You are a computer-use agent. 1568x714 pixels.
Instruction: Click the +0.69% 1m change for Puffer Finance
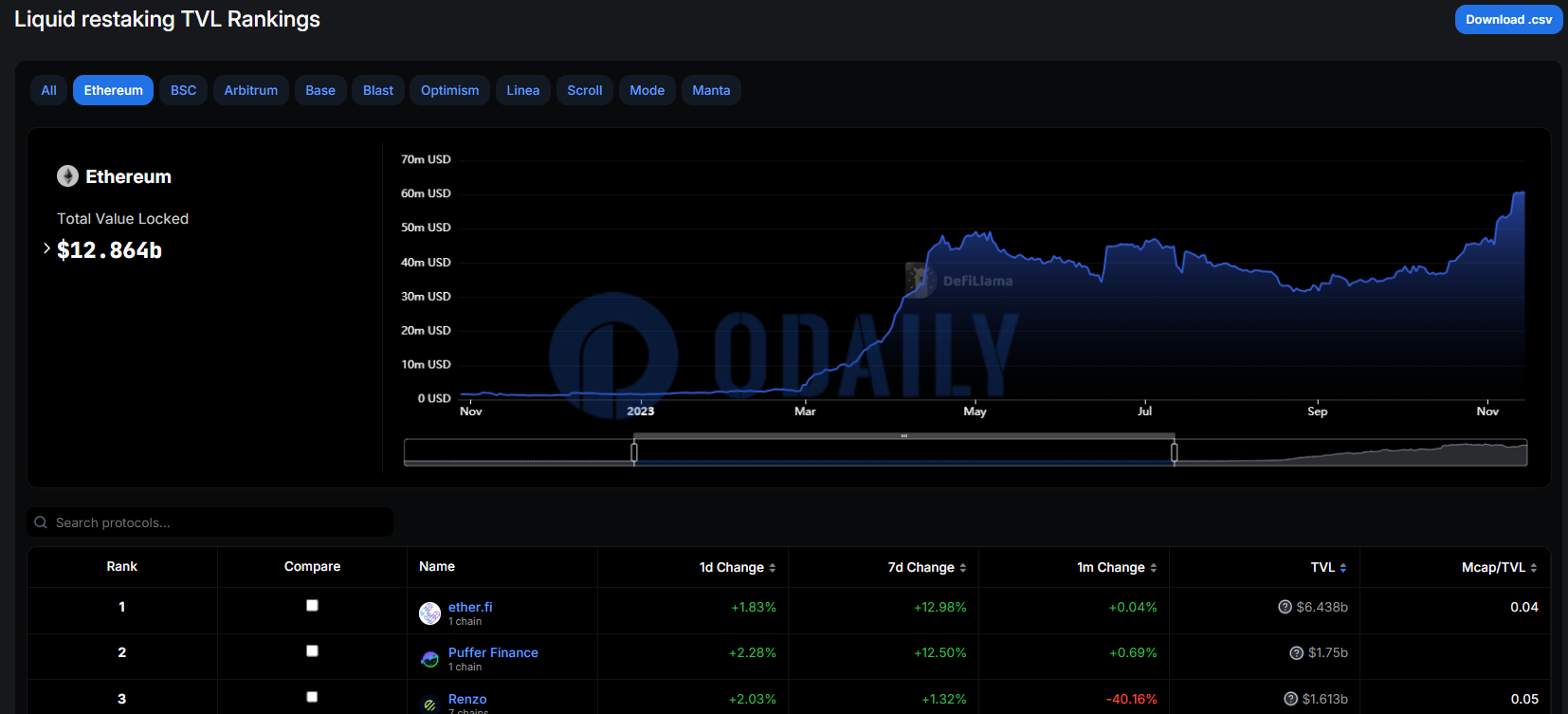pos(1133,652)
